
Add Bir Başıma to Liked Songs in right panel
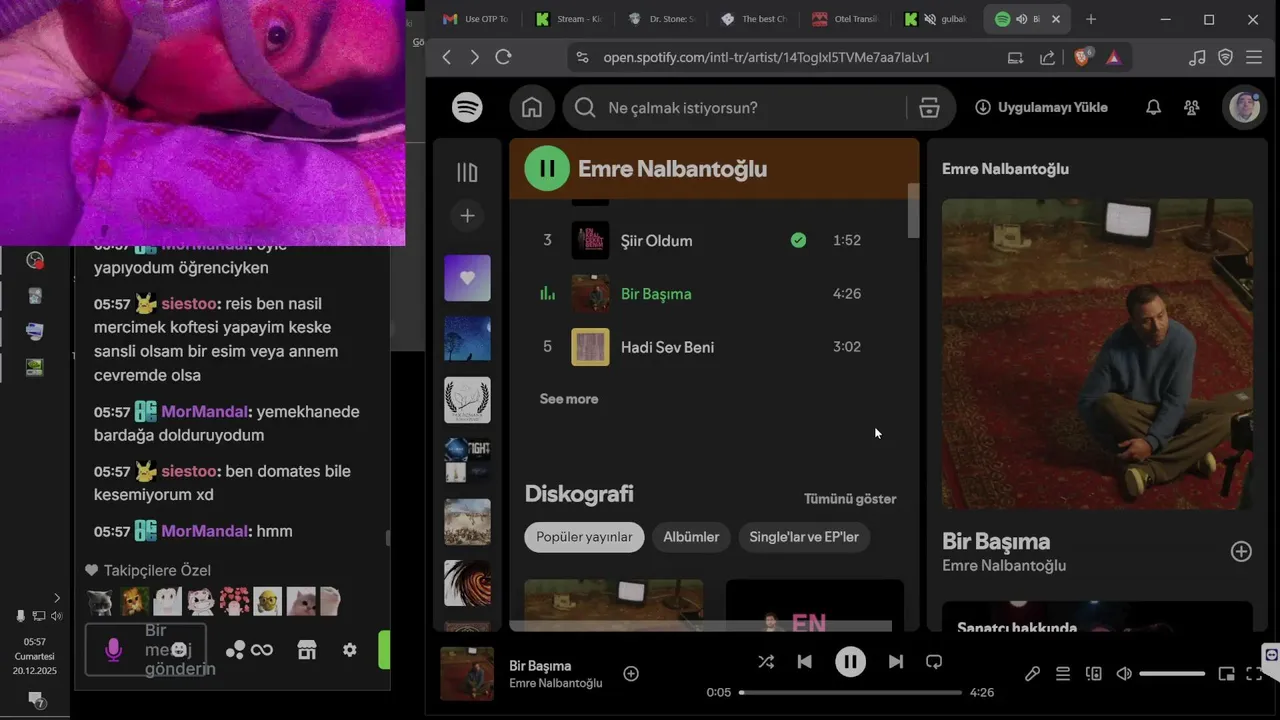click(1241, 551)
